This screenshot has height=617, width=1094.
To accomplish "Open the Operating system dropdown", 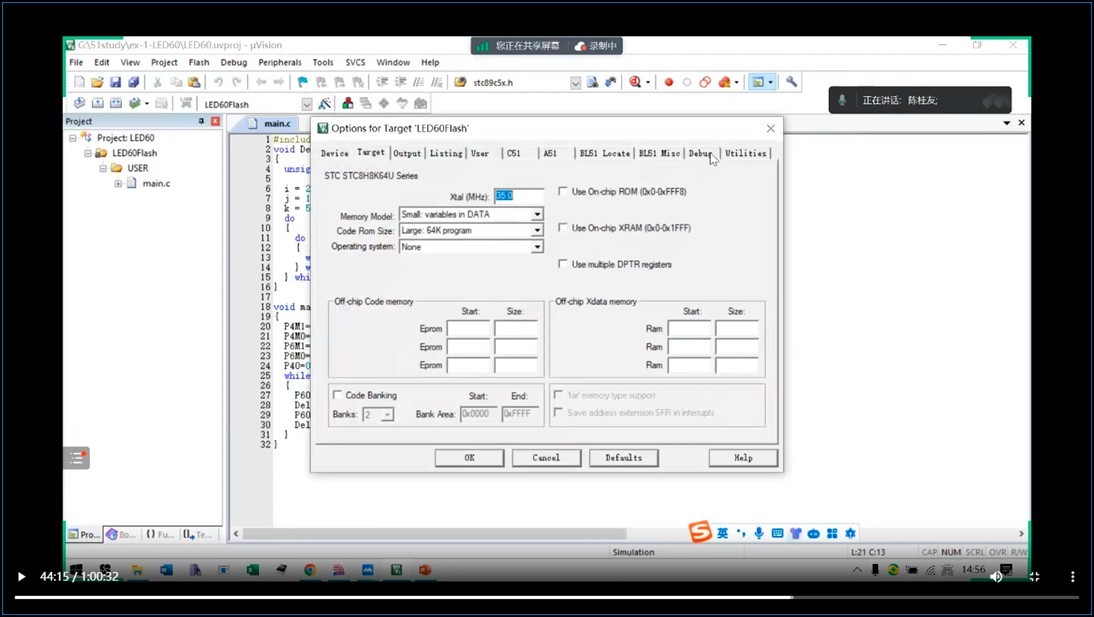I will pos(536,247).
